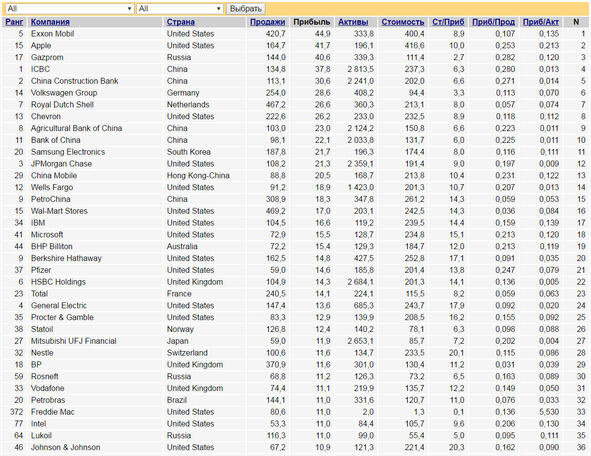
Task: Click the Freddie Mac row
Action: tap(296, 412)
